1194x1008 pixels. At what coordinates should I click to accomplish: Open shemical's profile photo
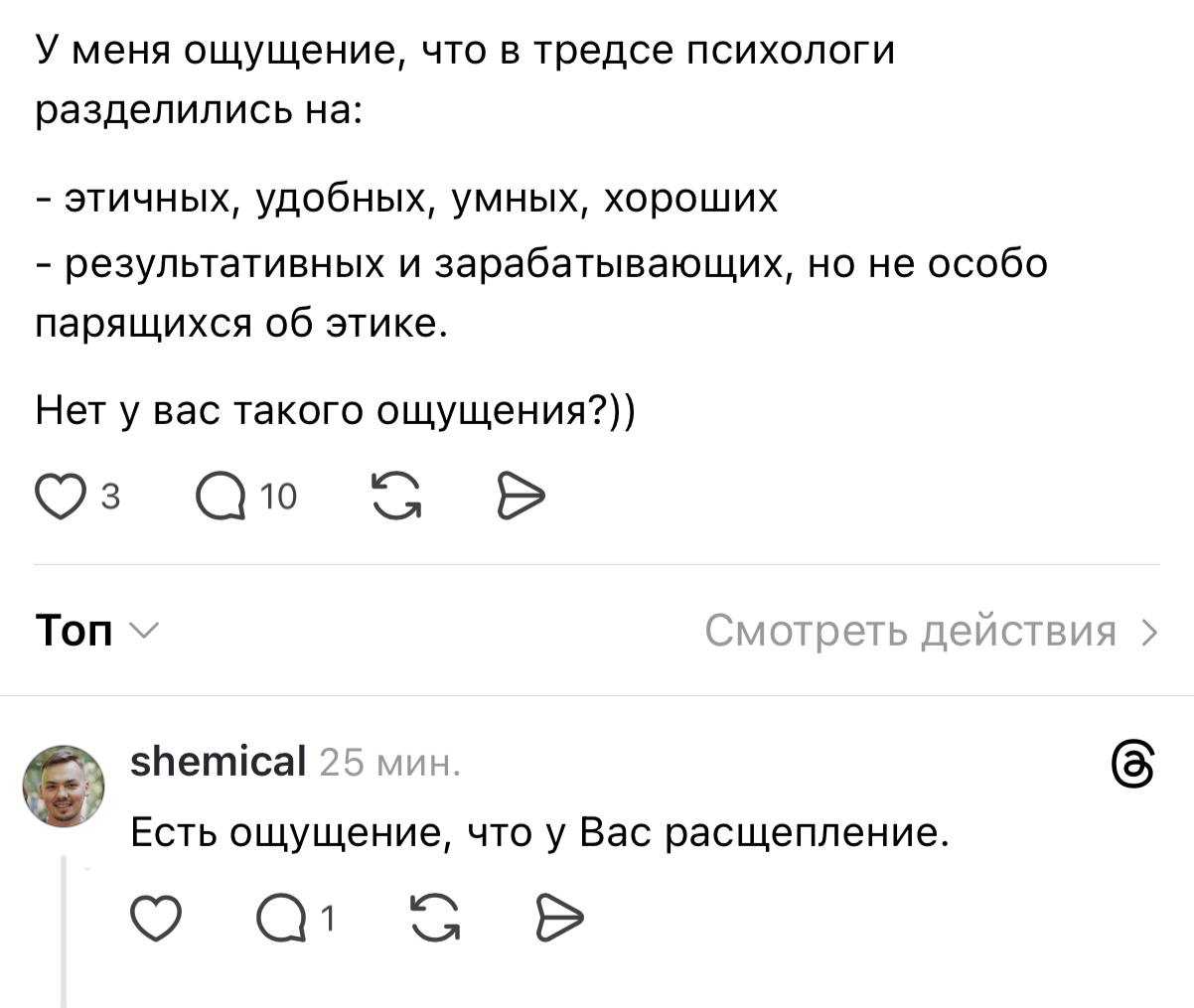(64, 786)
